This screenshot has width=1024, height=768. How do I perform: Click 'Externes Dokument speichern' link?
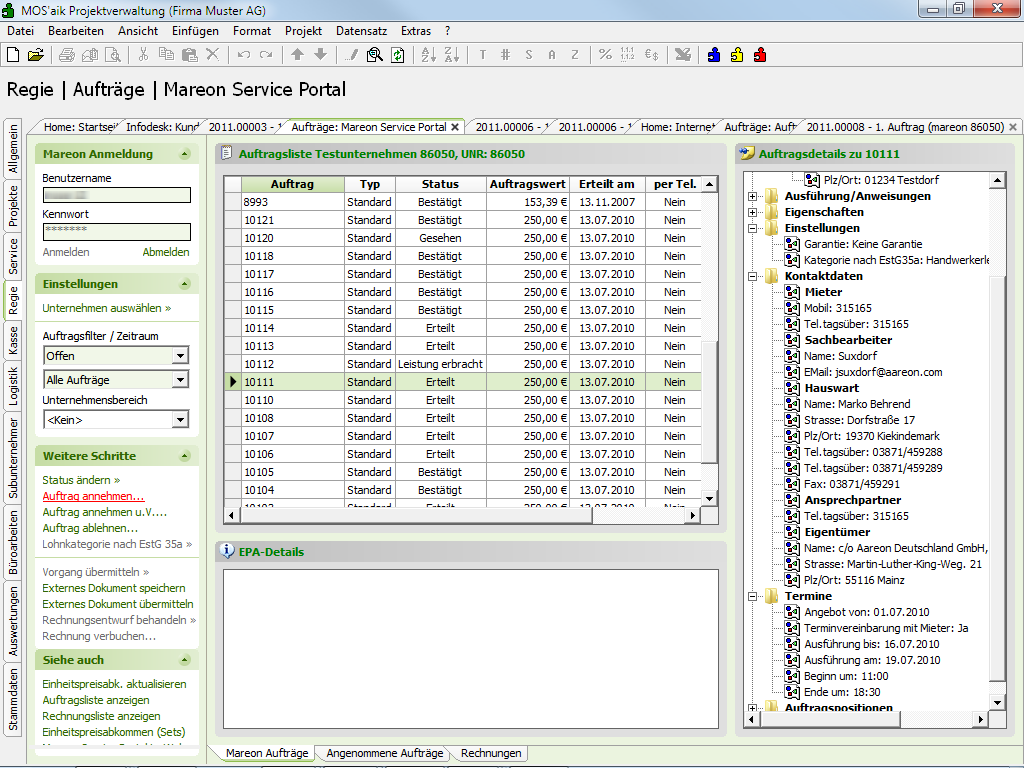[x=114, y=588]
